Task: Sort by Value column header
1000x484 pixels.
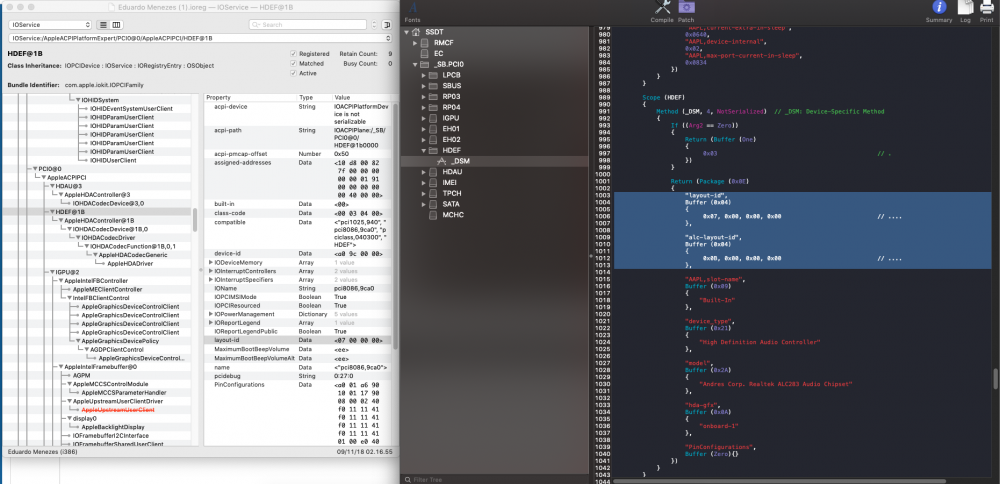Action: point(361,98)
